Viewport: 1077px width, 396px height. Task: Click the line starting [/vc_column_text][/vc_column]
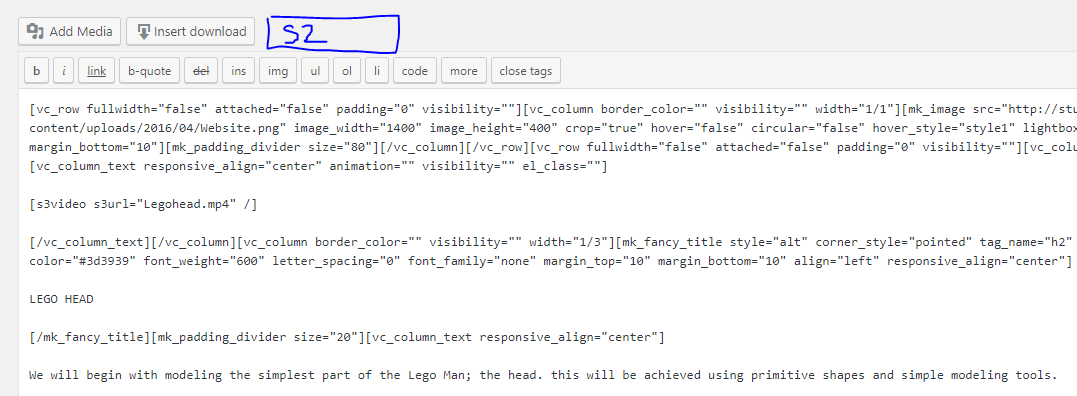coord(551,242)
